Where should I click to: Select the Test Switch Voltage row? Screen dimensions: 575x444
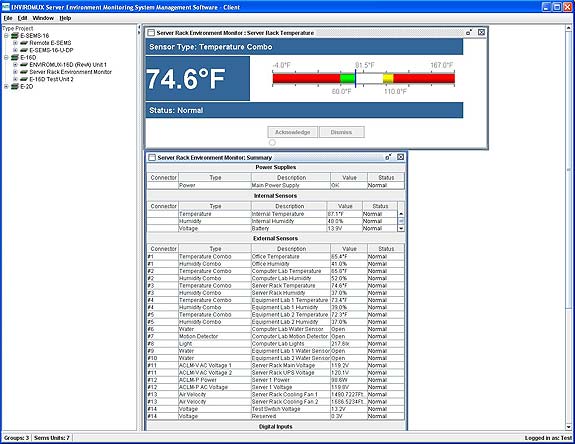pyautogui.click(x=276, y=409)
